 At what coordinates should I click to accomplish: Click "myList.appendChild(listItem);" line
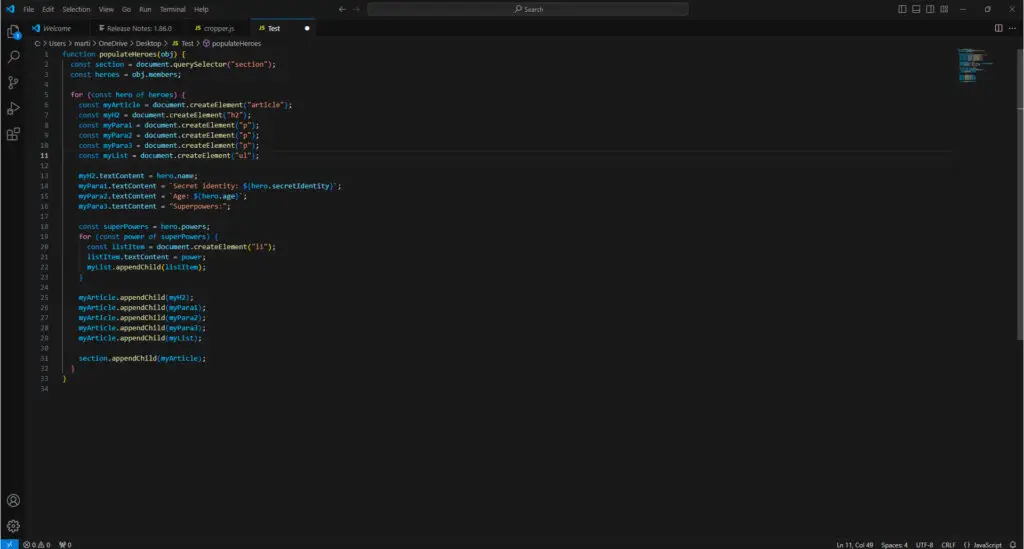pyautogui.click(x=146, y=267)
